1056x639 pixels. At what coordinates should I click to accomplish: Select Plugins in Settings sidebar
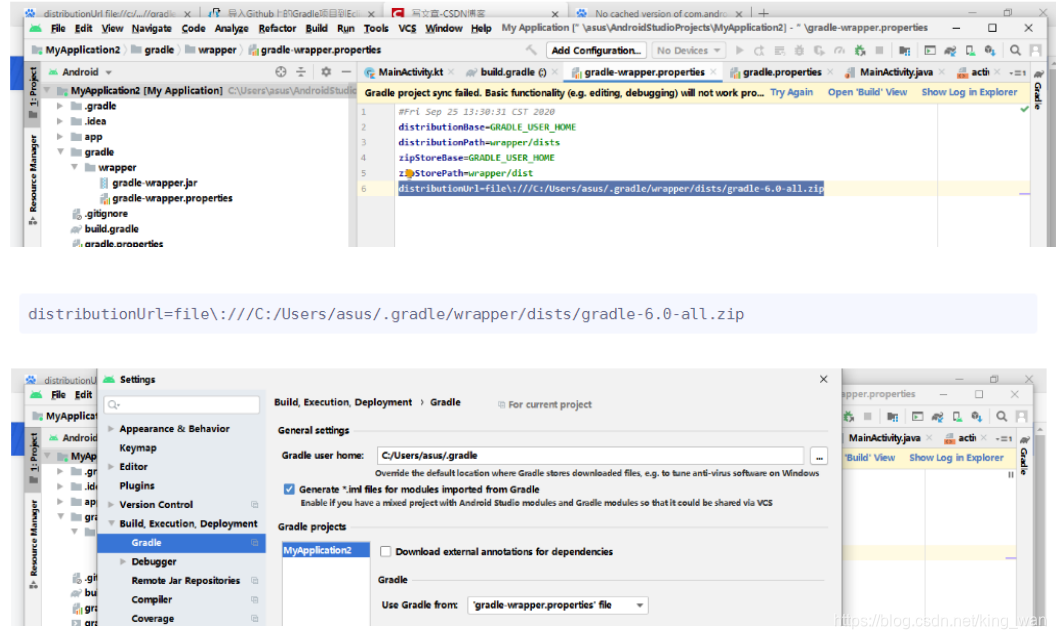tap(137, 485)
